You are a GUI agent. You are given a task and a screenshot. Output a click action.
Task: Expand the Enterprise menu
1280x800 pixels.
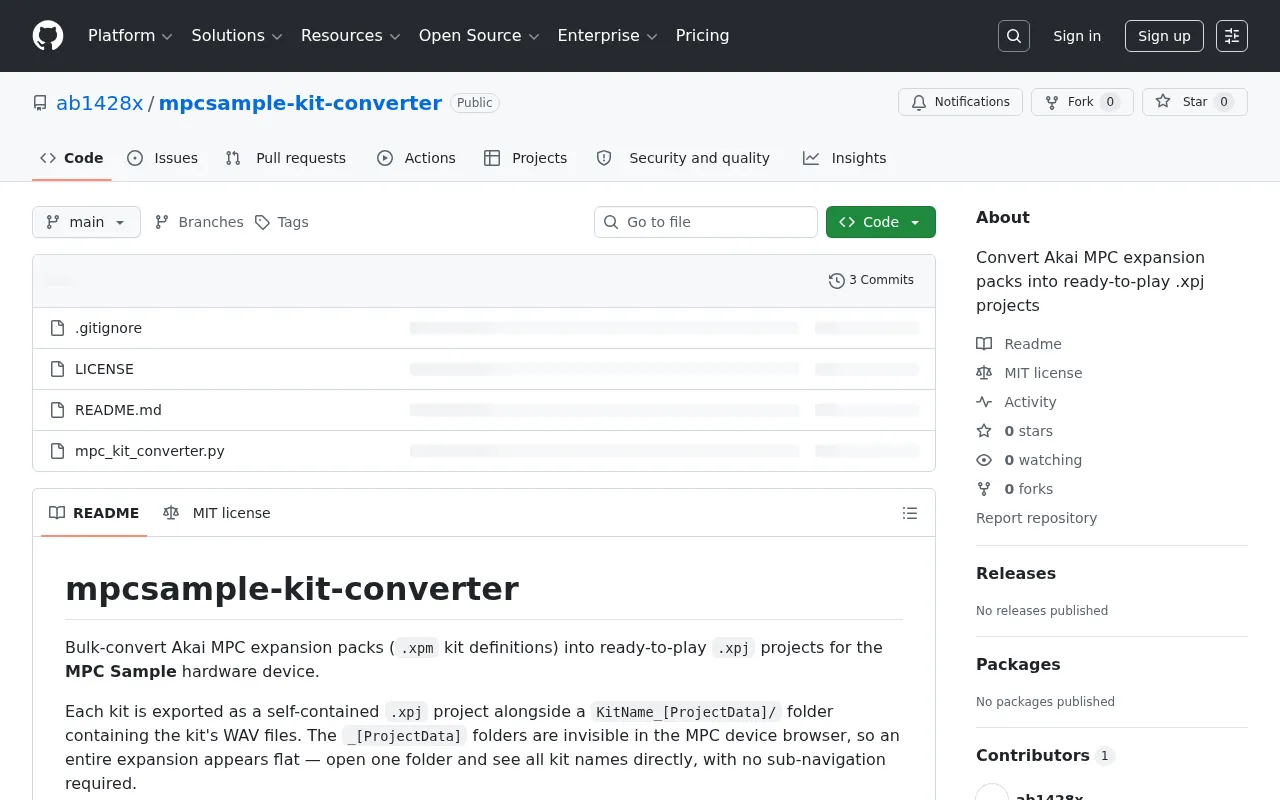click(x=607, y=36)
